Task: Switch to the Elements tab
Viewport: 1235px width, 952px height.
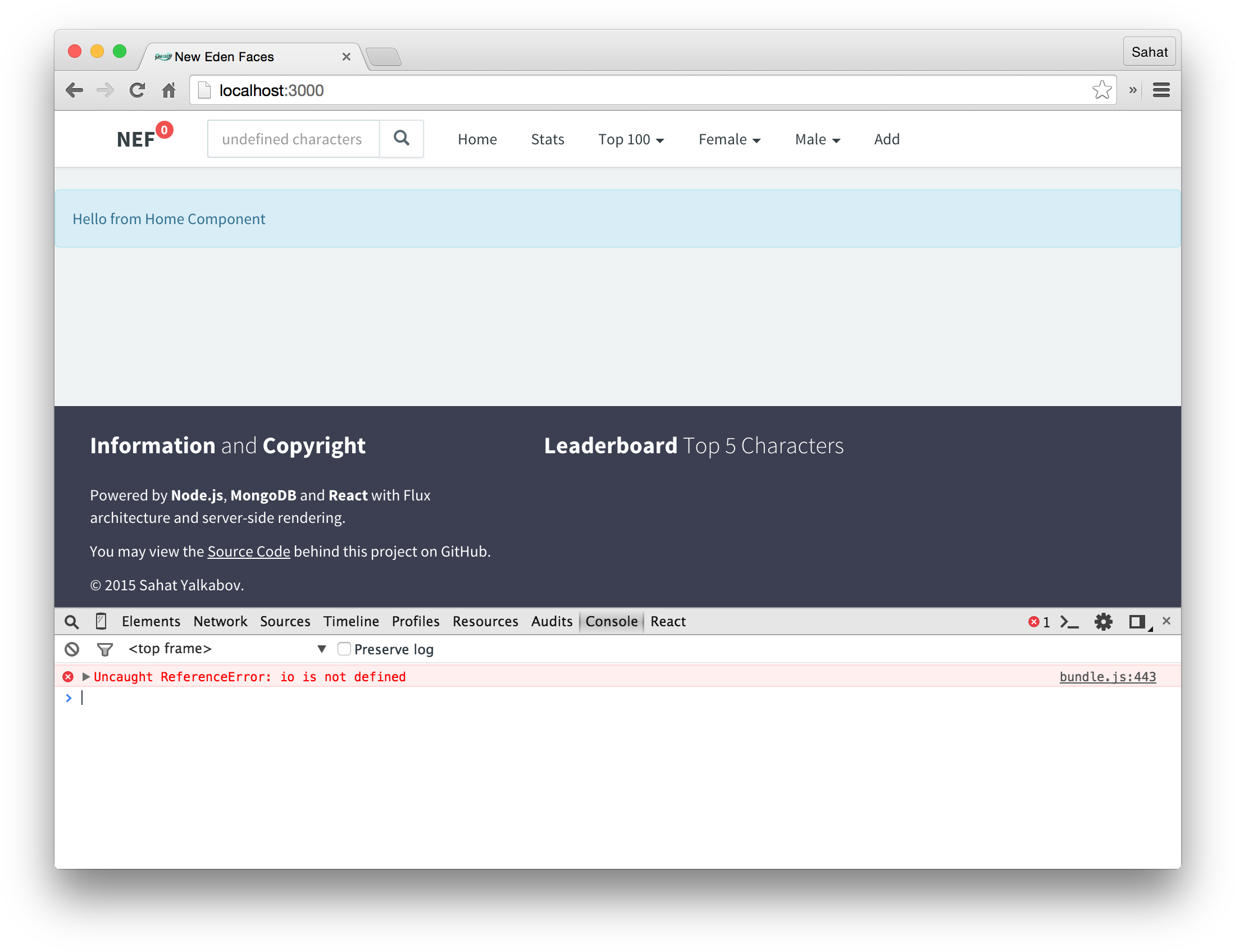Action: (x=151, y=622)
